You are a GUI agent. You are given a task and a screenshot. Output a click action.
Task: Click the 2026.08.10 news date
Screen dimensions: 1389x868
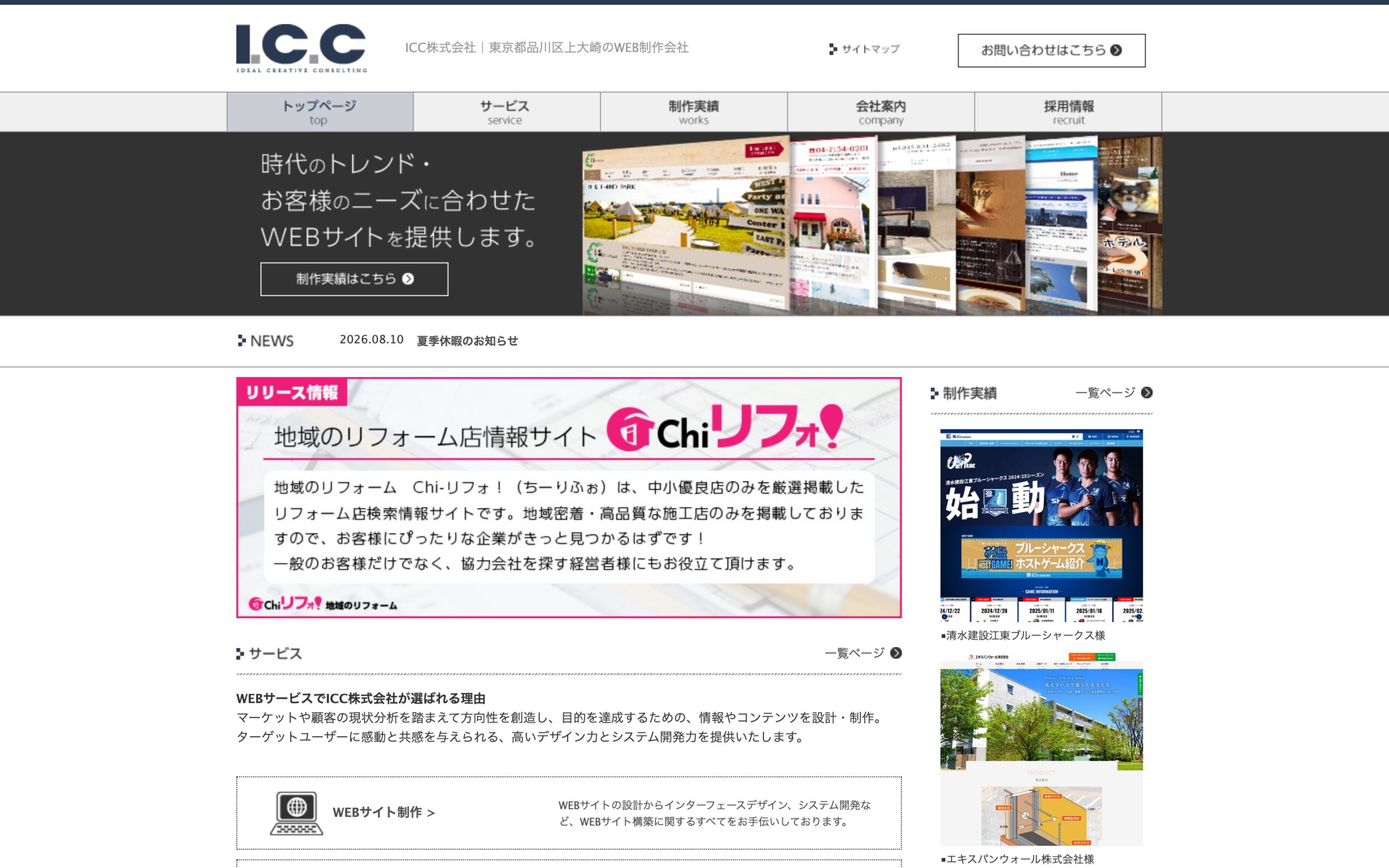[x=371, y=340]
